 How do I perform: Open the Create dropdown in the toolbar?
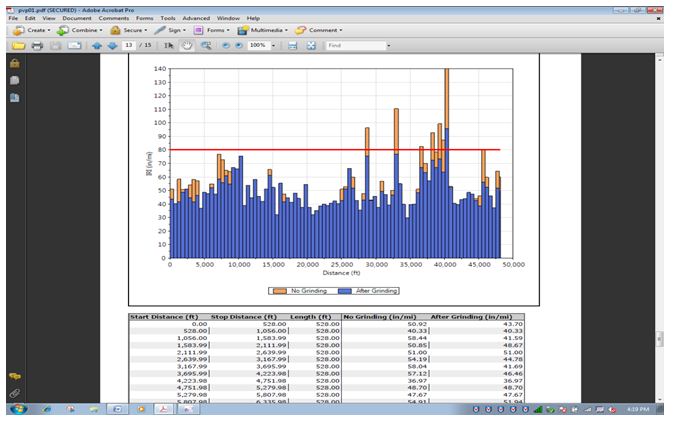point(31,30)
